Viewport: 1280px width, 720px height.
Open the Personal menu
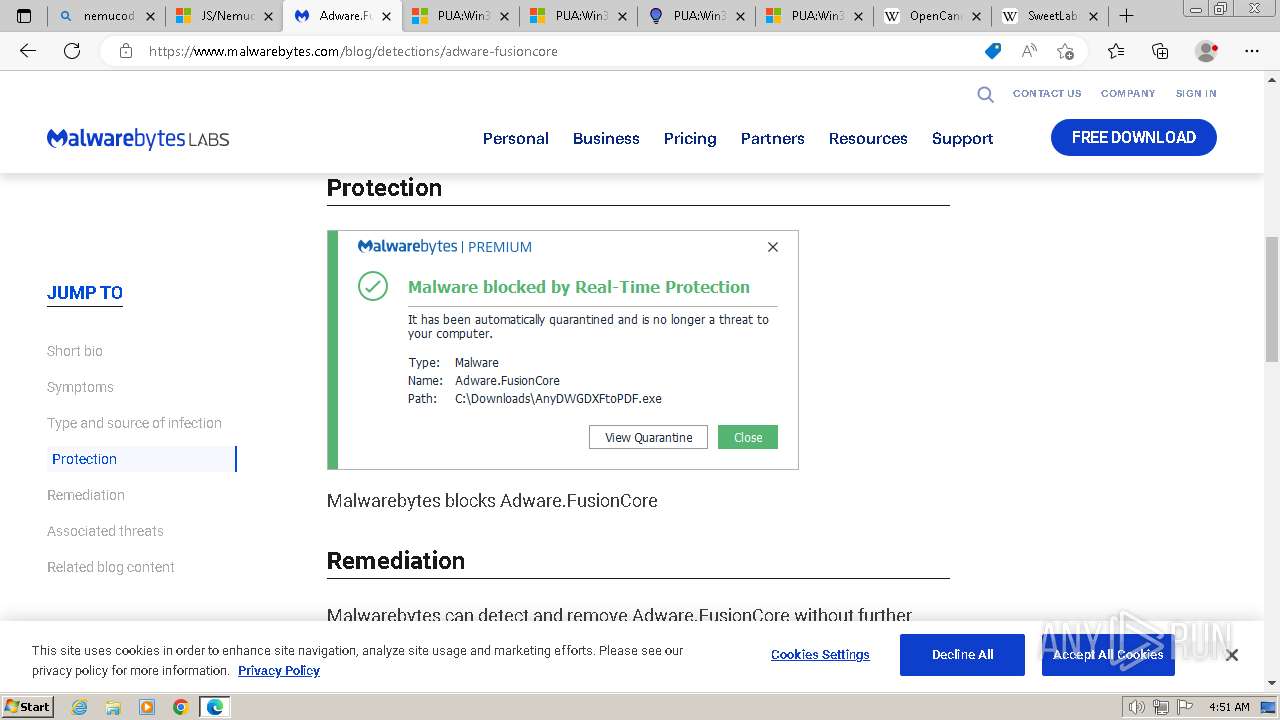coord(516,139)
